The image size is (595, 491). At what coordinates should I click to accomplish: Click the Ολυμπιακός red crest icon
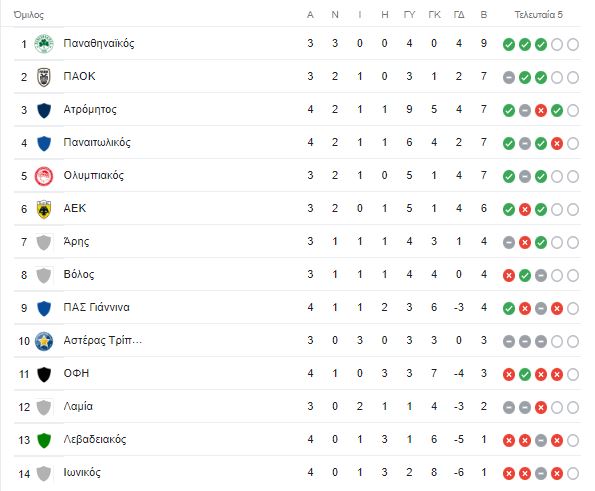pos(44,176)
